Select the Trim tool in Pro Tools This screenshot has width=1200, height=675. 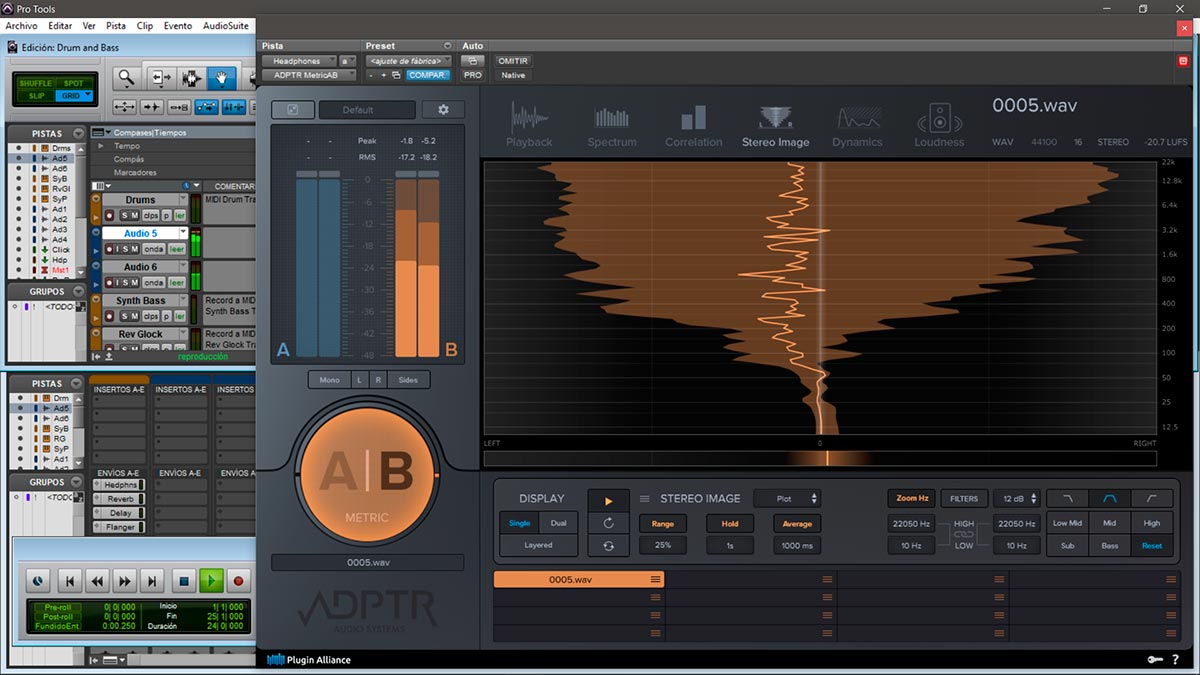coord(160,78)
